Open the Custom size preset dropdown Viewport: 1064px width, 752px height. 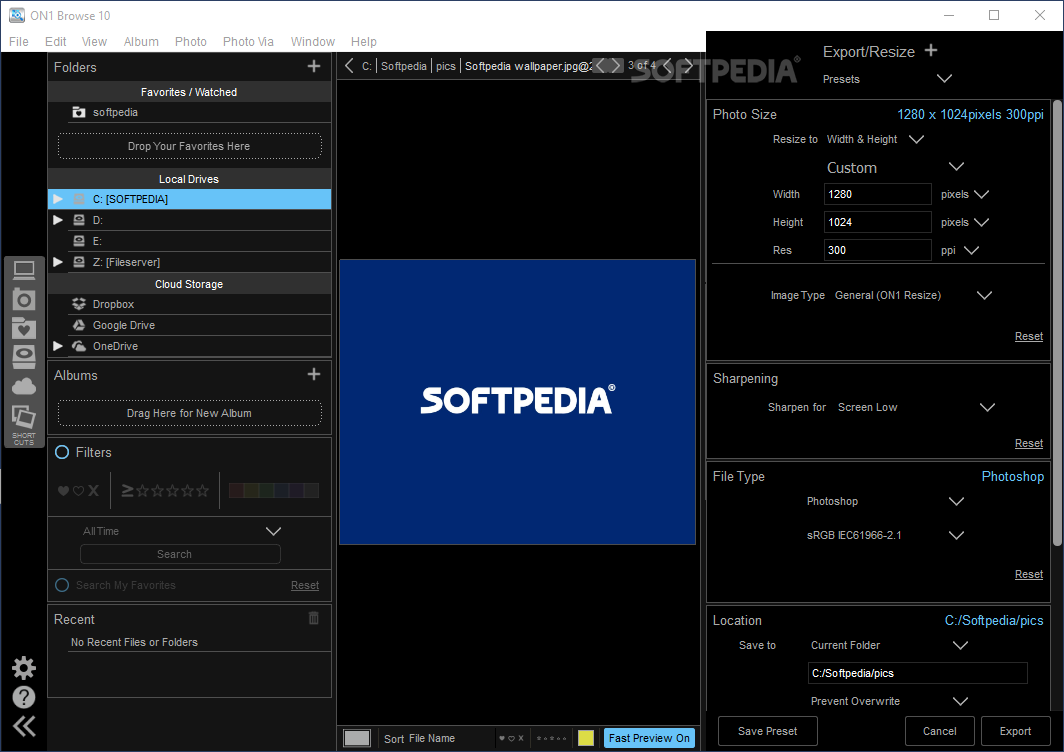coord(956,167)
